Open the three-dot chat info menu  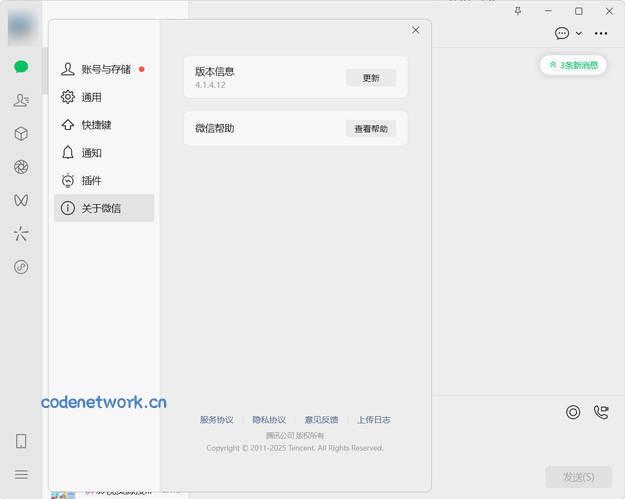click(x=601, y=33)
